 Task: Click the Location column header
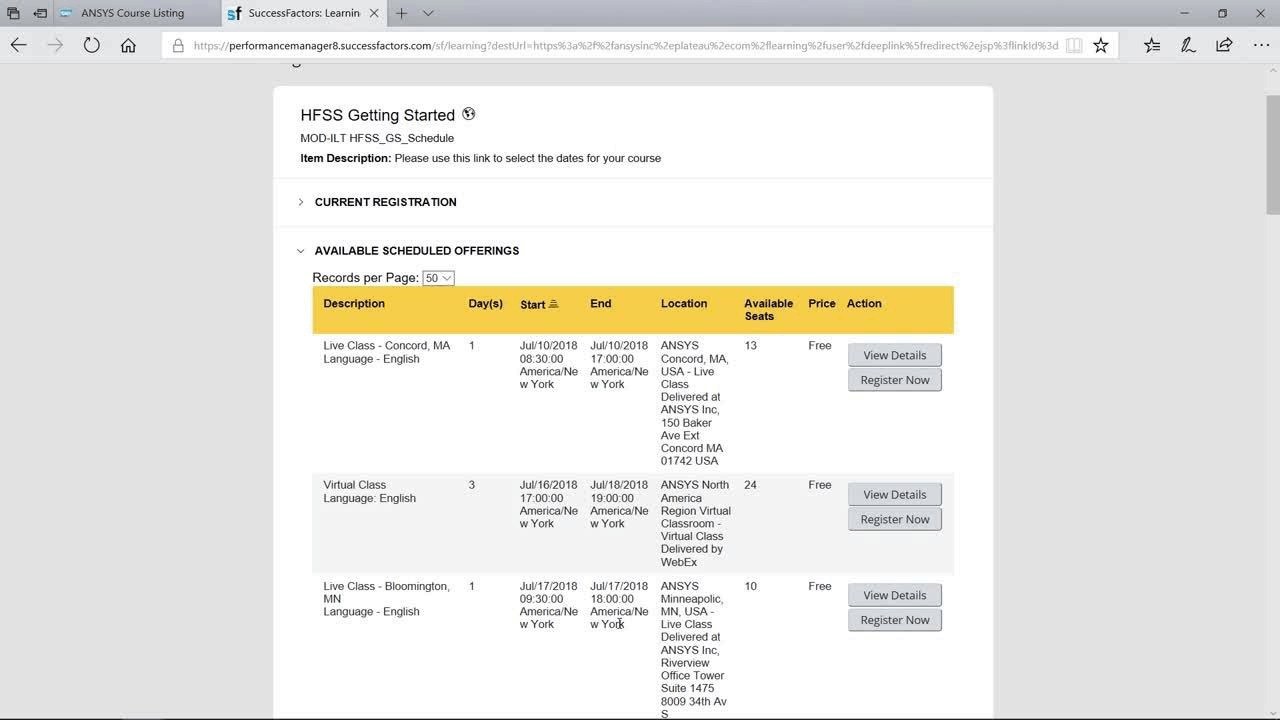pos(684,303)
